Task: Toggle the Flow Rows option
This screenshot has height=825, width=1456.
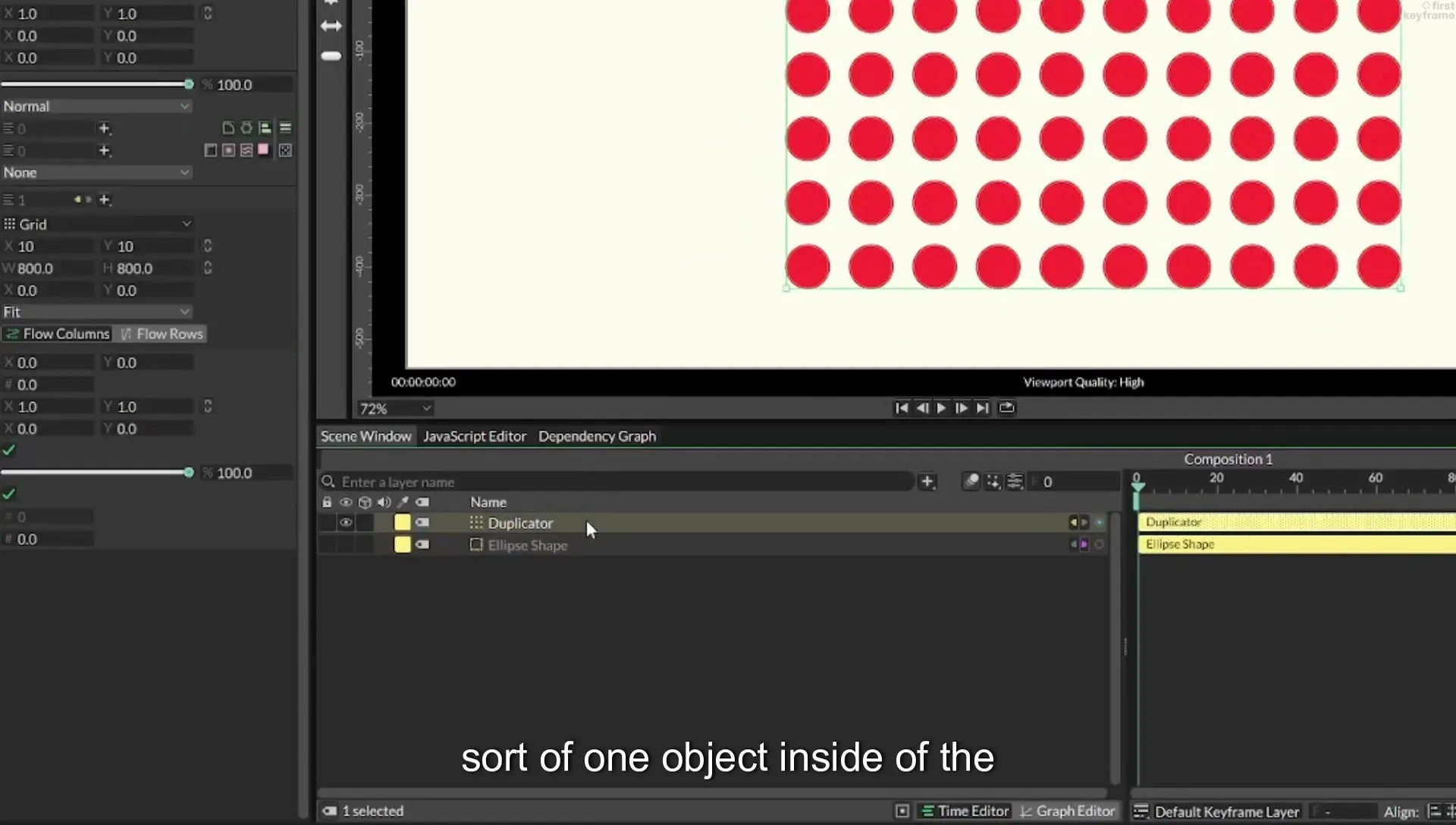Action: coord(161,334)
